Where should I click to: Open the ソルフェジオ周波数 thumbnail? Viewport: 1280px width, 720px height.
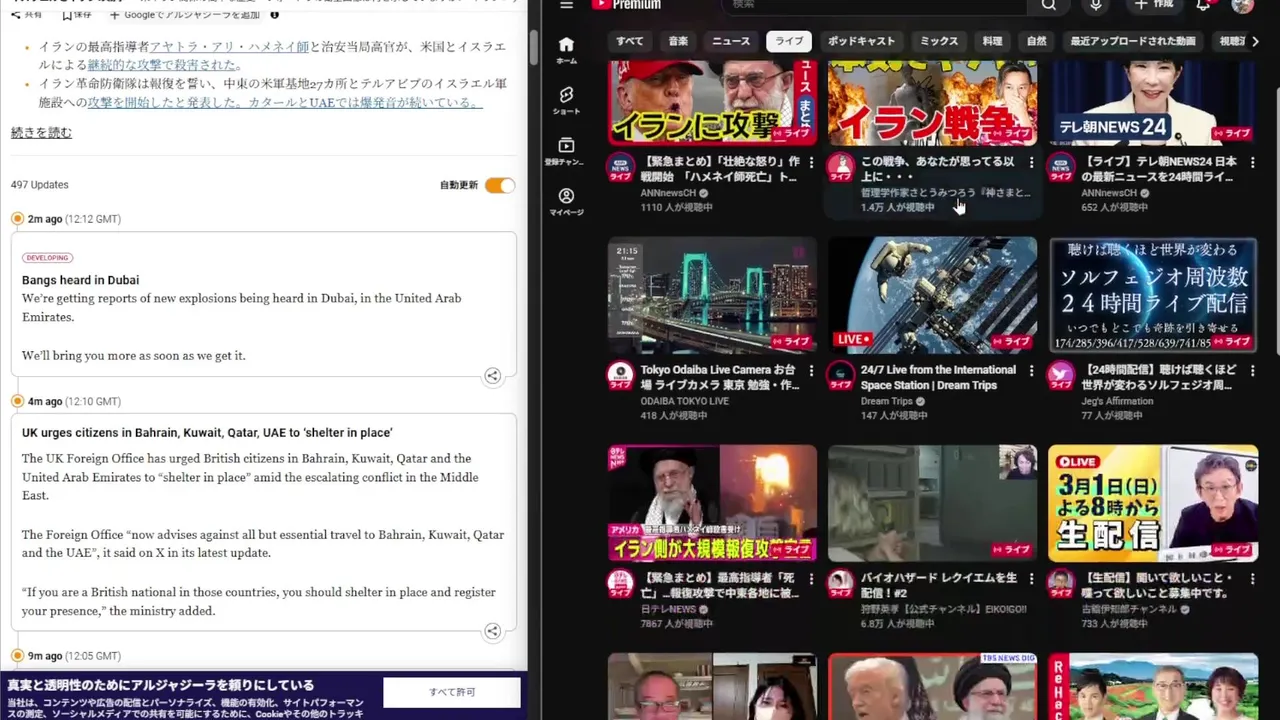coord(1153,295)
